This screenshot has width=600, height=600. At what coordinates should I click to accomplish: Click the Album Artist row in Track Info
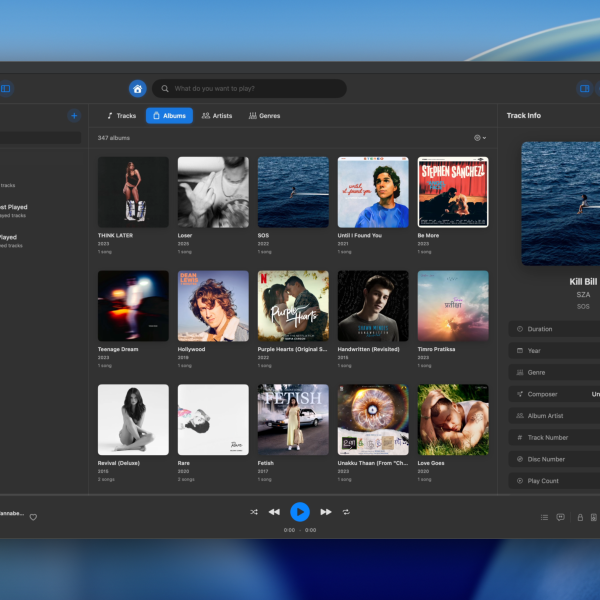point(554,416)
